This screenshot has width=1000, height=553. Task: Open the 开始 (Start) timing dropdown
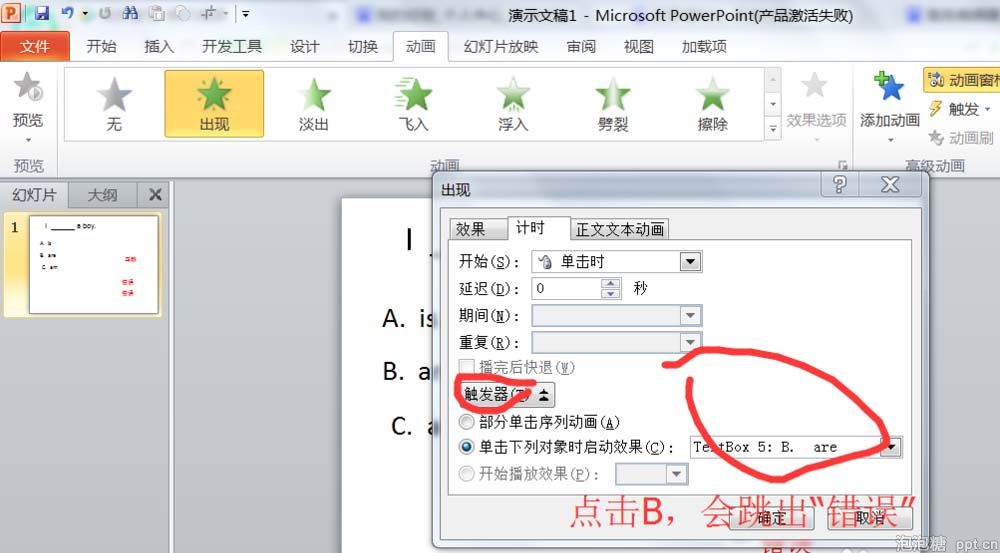(690, 262)
